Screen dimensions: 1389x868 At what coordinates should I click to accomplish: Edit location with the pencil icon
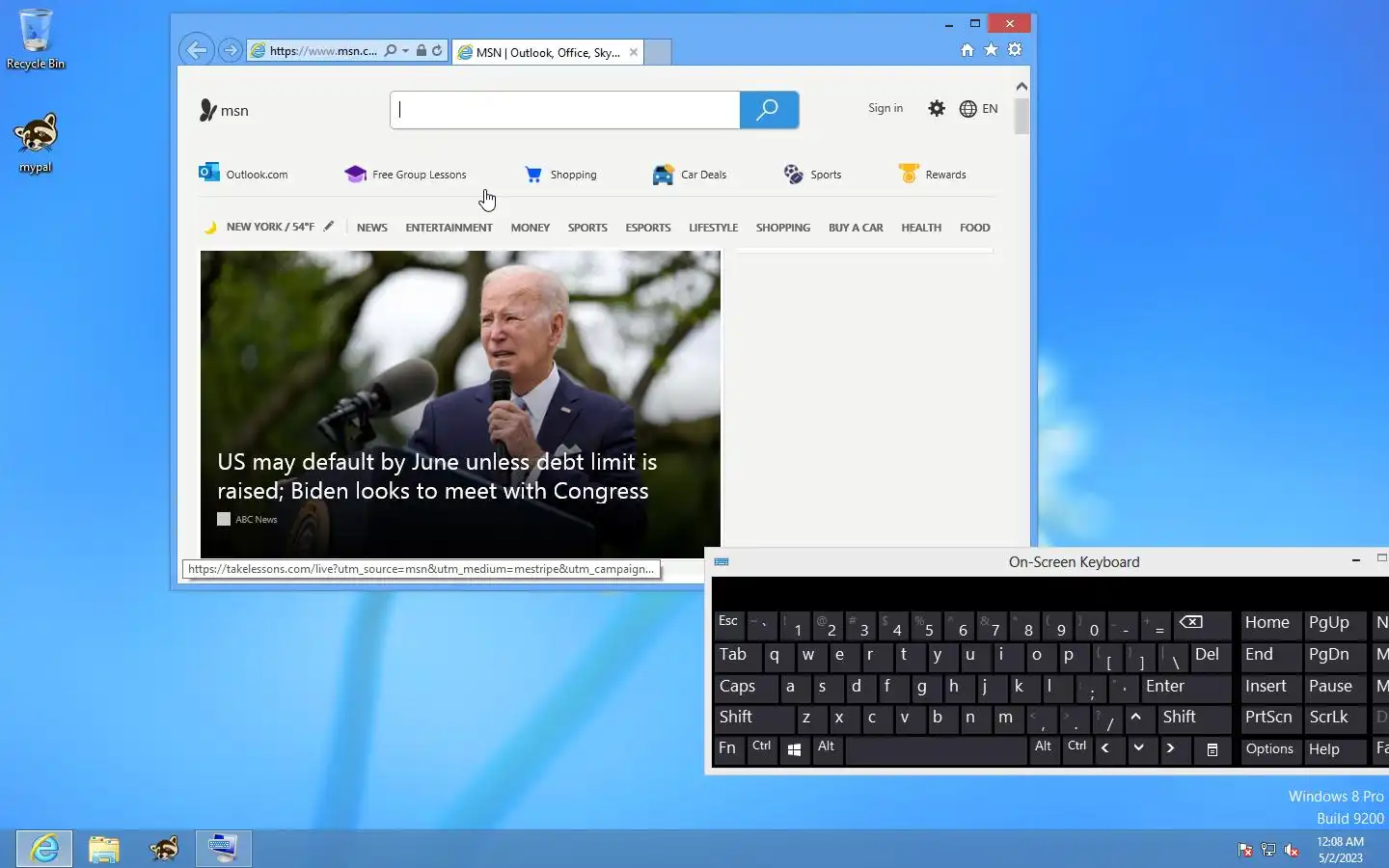coord(329,227)
